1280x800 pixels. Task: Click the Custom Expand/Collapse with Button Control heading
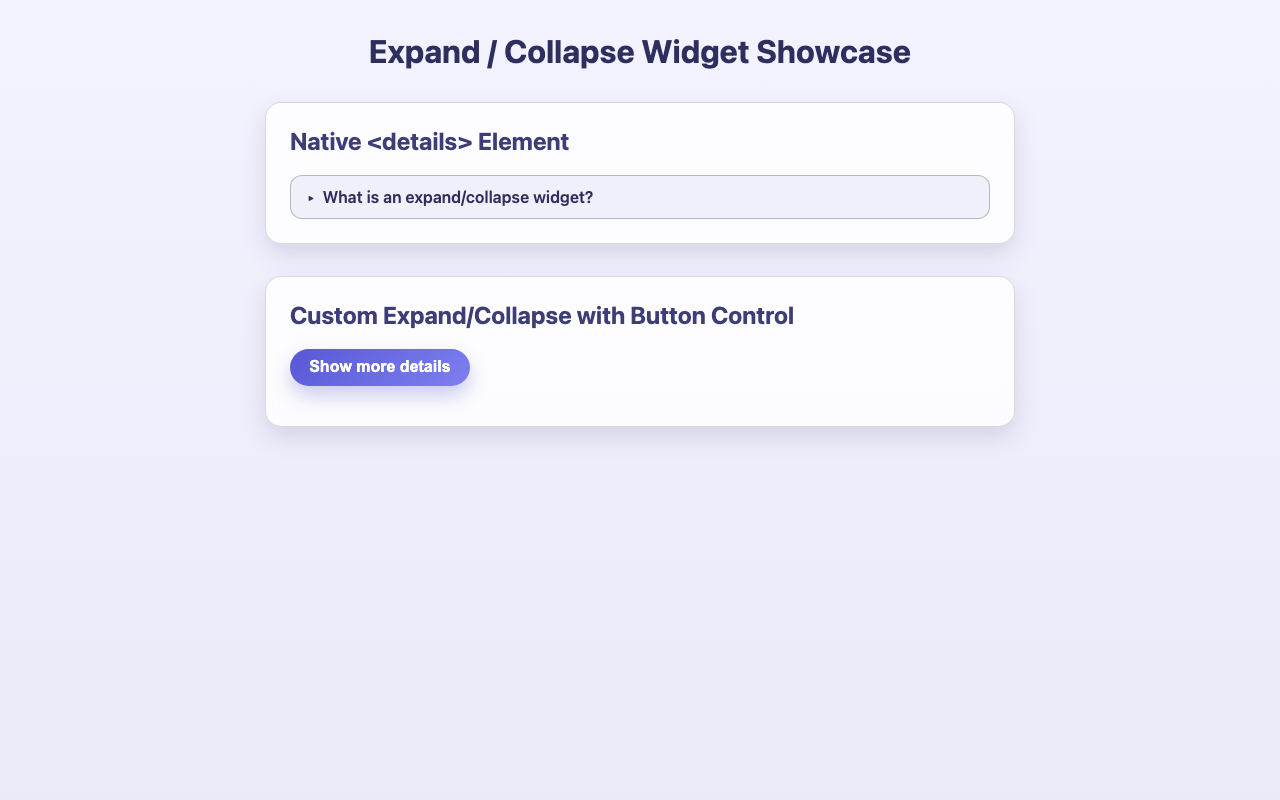[x=542, y=315]
